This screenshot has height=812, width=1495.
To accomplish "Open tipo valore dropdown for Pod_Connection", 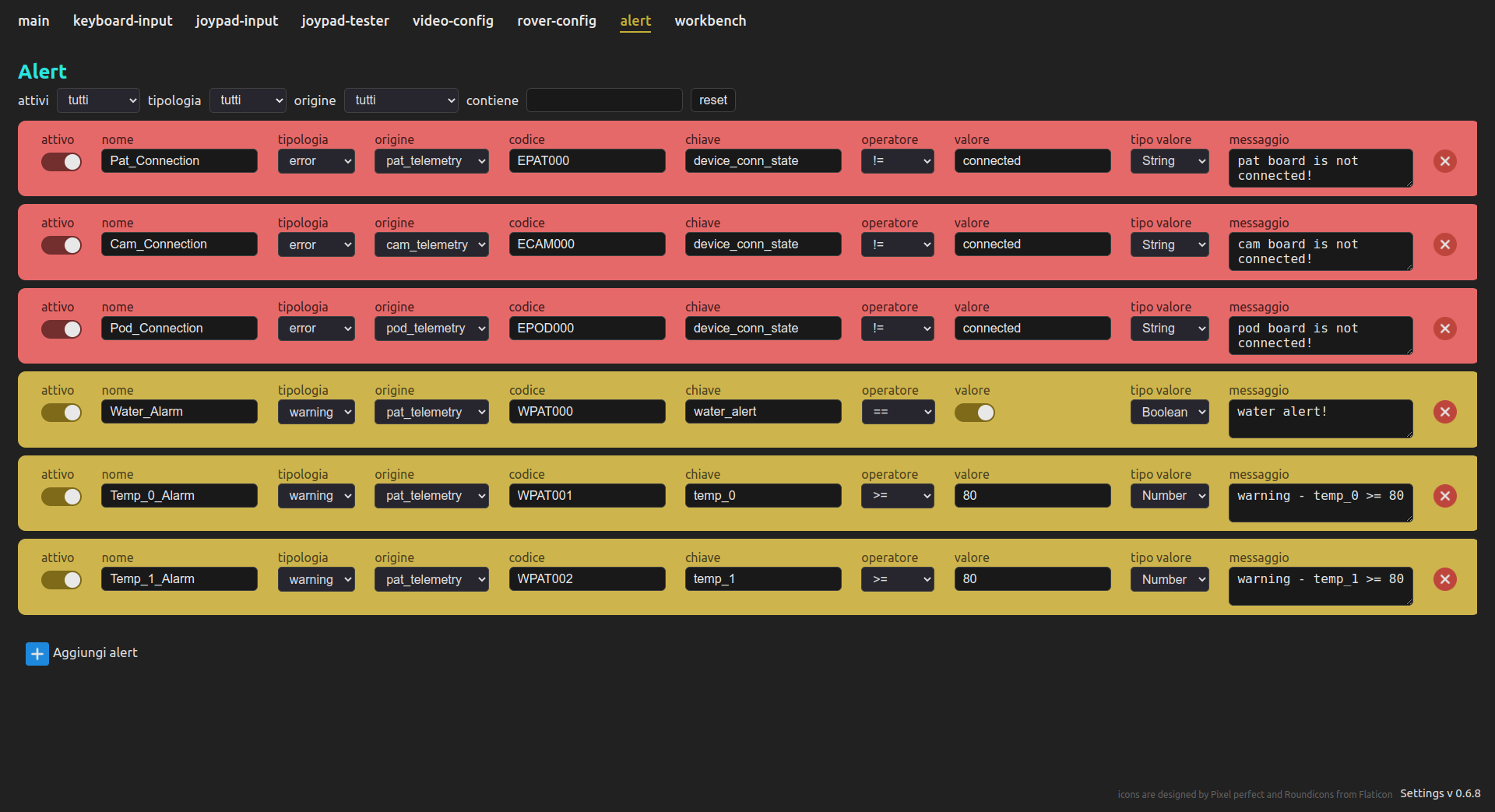I will coord(1169,329).
